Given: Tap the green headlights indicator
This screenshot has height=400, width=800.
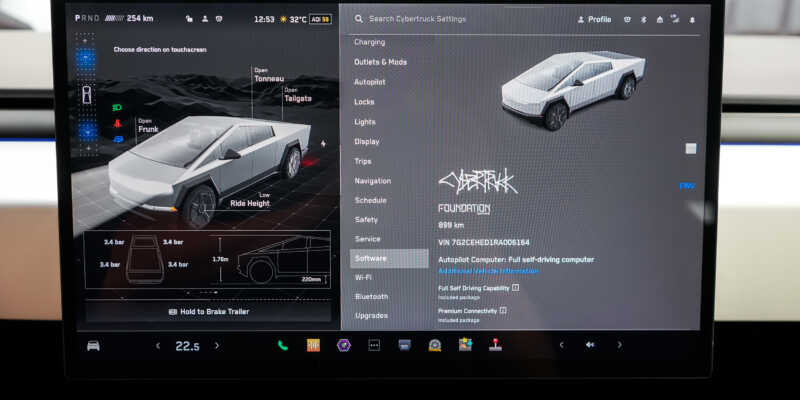Looking at the screenshot, I should click(x=117, y=108).
